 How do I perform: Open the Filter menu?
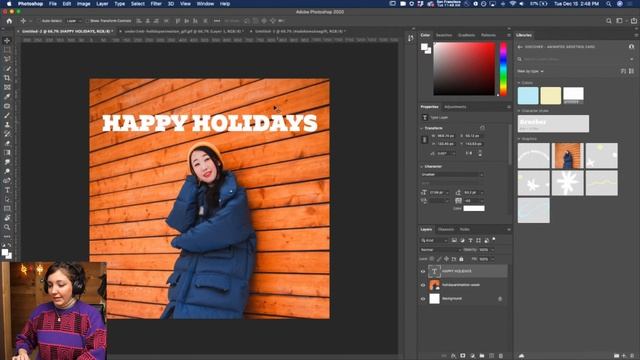(x=156, y=4)
